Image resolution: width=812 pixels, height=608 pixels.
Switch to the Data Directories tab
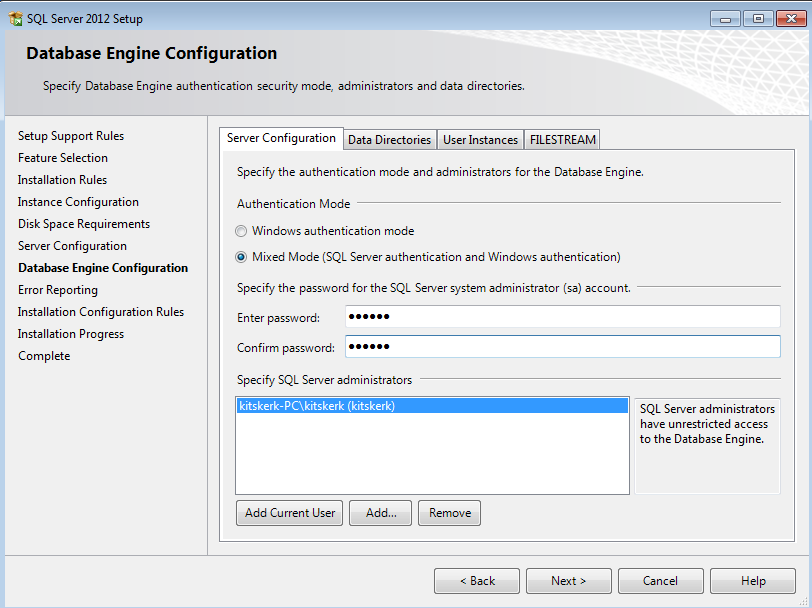pyautogui.click(x=389, y=140)
